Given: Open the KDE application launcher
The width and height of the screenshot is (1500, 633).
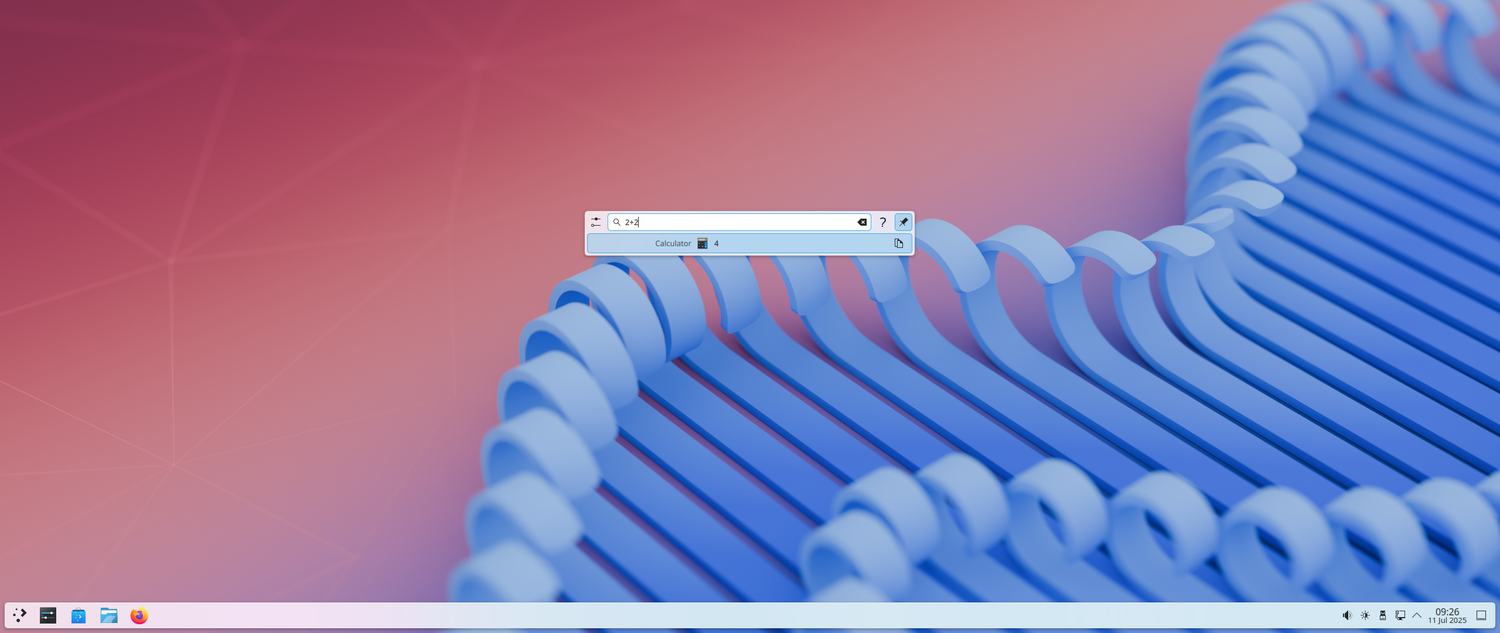Looking at the screenshot, I should pos(19,616).
